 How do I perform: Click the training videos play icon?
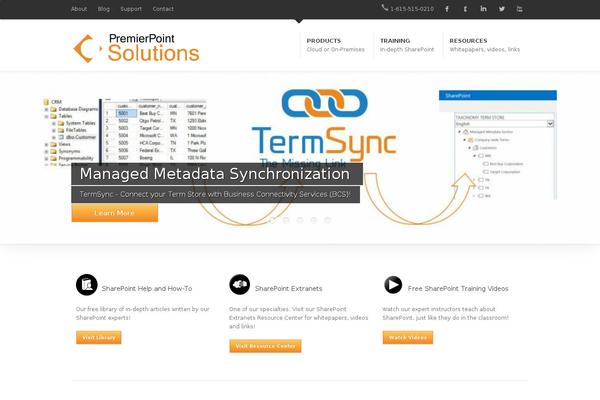[x=393, y=284]
